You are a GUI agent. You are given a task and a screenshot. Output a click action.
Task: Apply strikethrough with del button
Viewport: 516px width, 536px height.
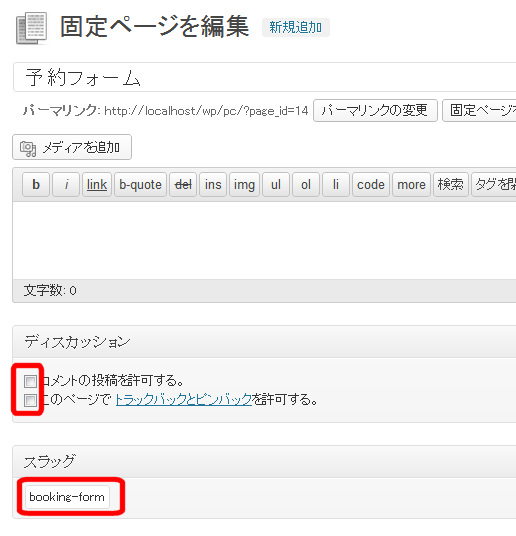[x=183, y=185]
